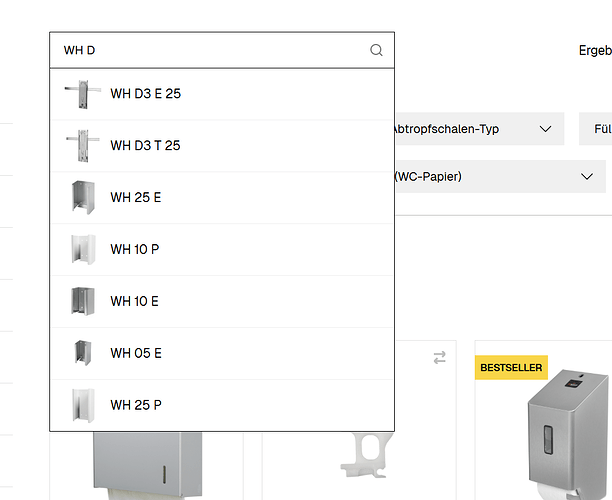Screen dimensions: 612x500
Task: Click the BESTSELLER badge
Action: click(511, 368)
